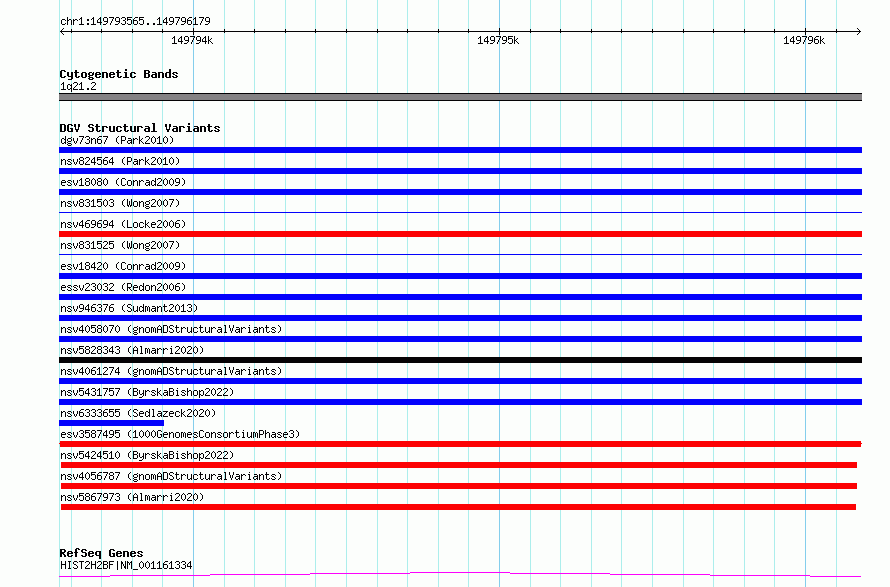
Task: Click the nsv5424510 (ByrskaBishop2022) label
Action: (147, 455)
